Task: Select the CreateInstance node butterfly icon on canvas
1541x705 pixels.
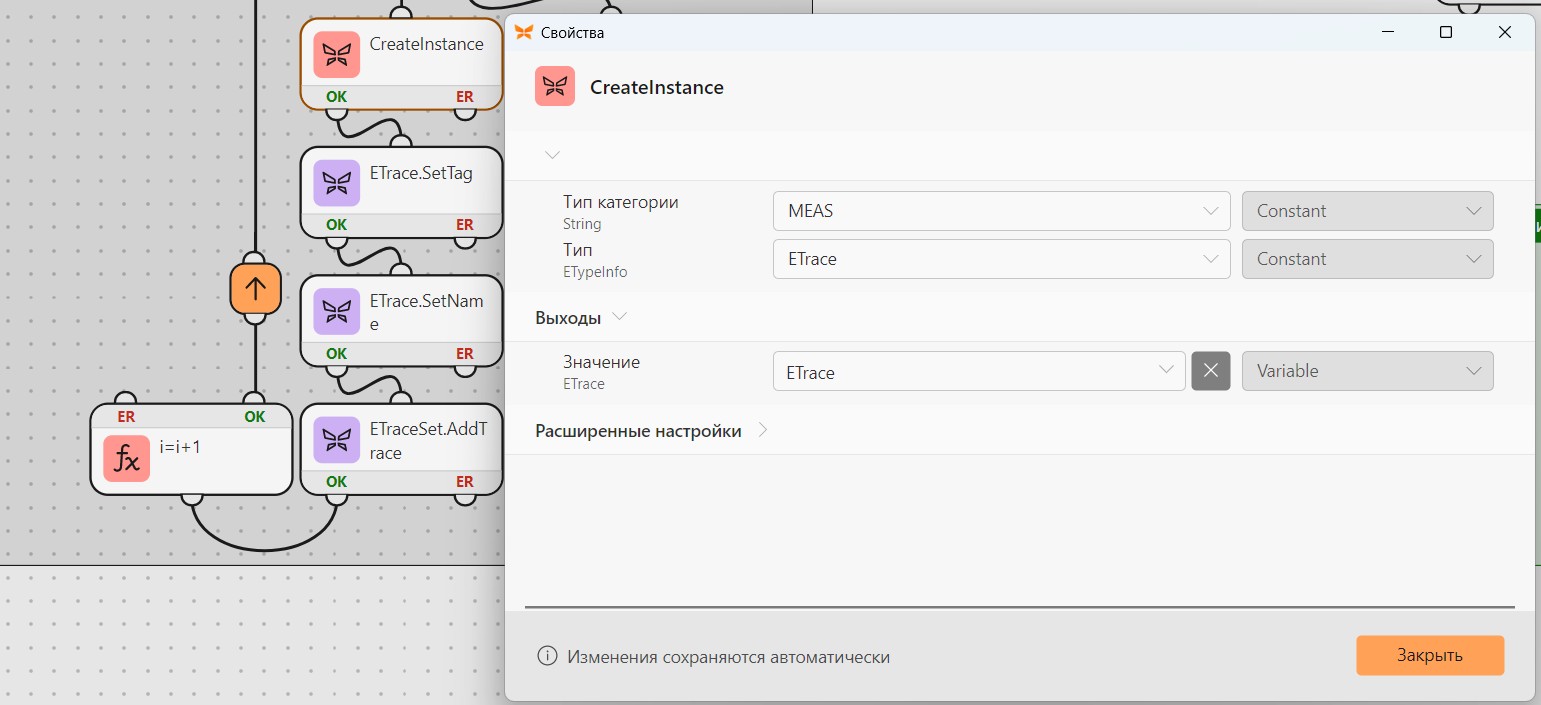Action: pos(337,54)
